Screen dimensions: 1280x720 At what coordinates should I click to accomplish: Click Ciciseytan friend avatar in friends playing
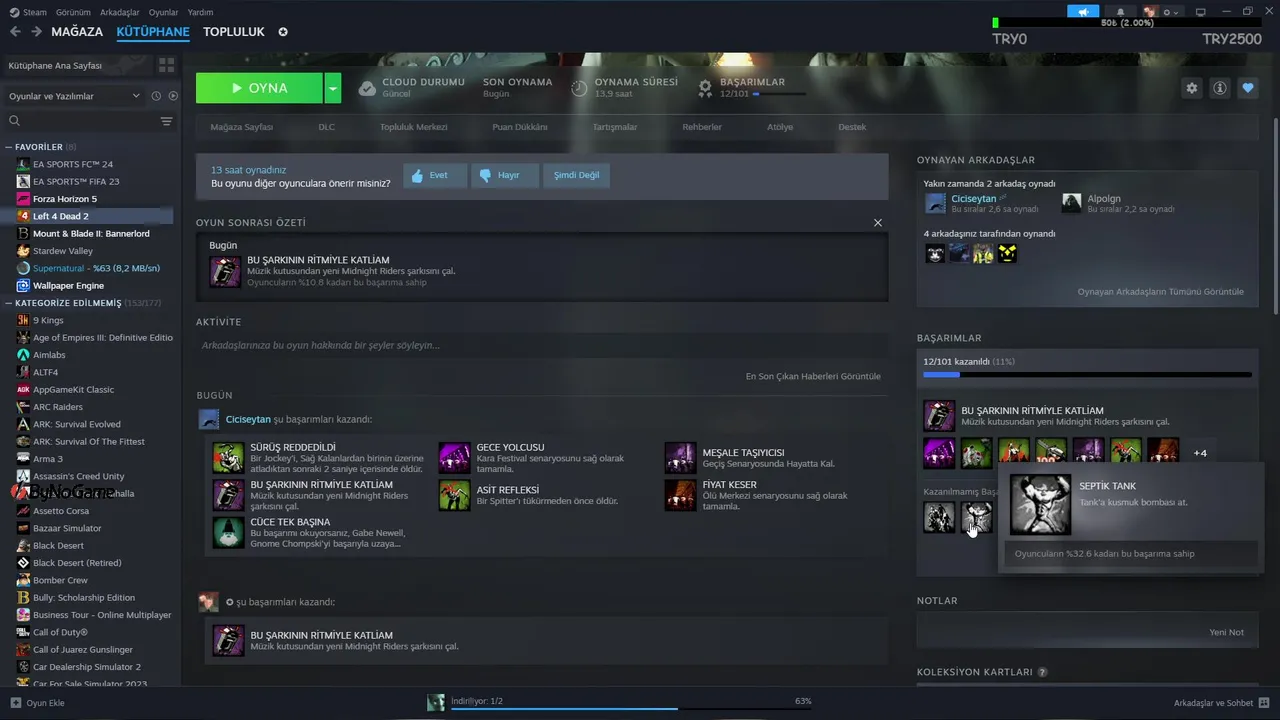click(935, 203)
